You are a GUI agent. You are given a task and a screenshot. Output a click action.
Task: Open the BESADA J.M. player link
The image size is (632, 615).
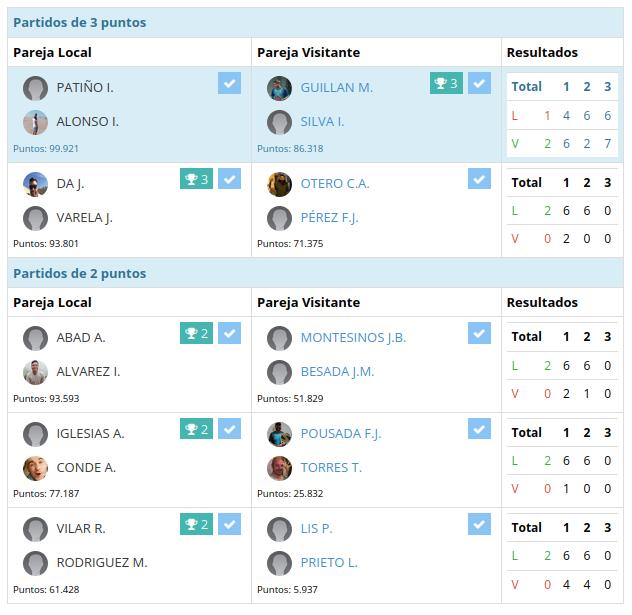[337, 371]
